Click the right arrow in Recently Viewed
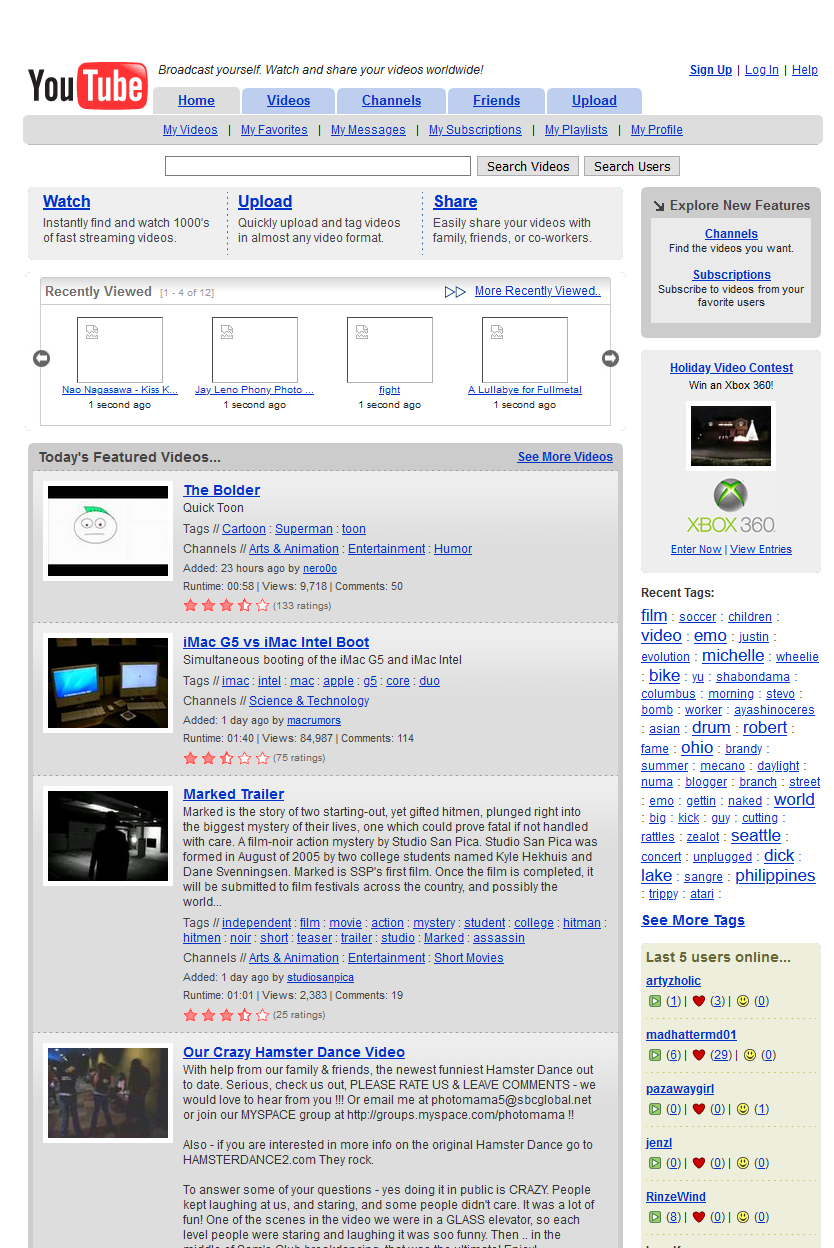 [x=610, y=358]
